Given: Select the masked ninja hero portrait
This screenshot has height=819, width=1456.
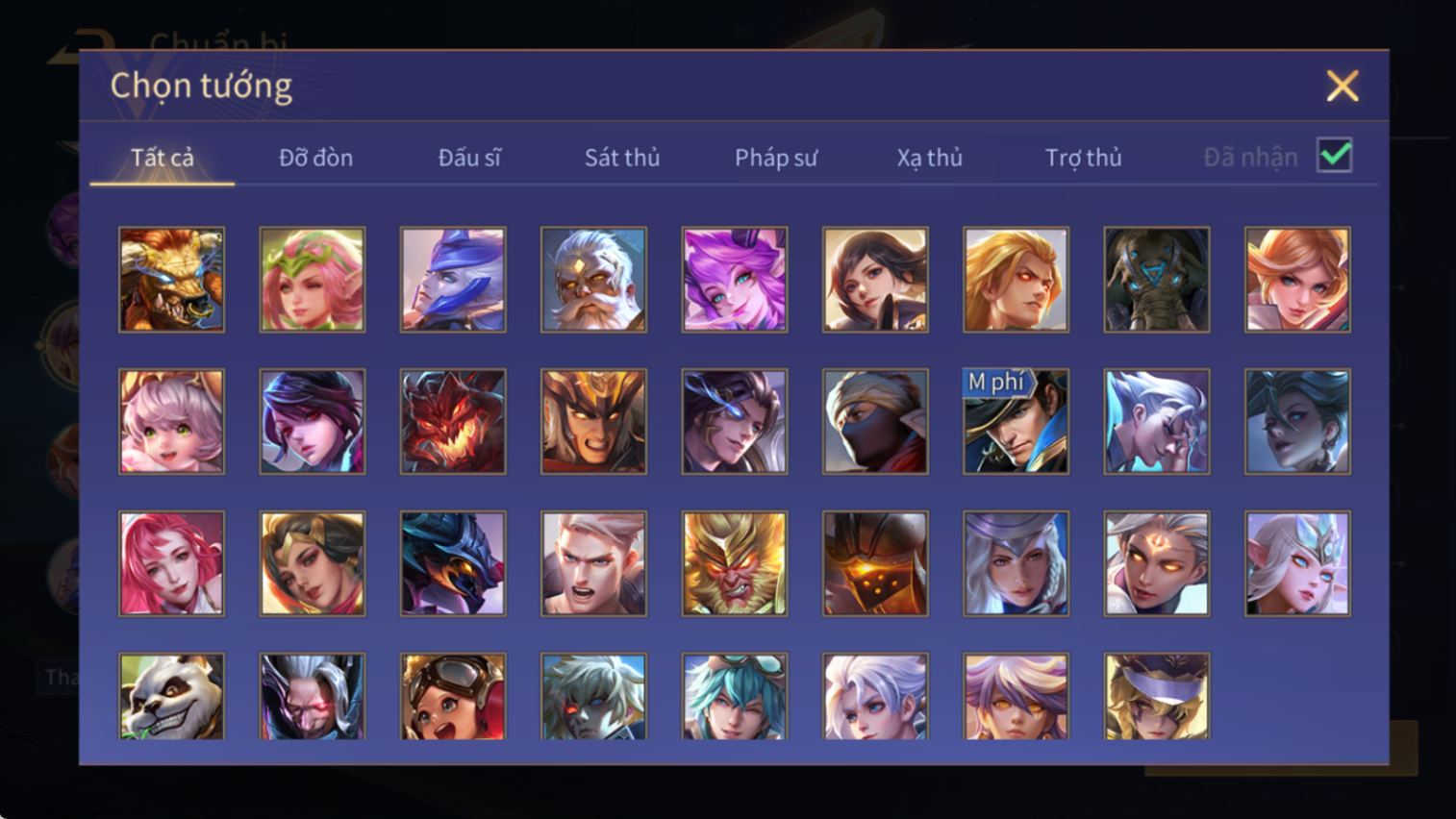Looking at the screenshot, I should 875,422.
